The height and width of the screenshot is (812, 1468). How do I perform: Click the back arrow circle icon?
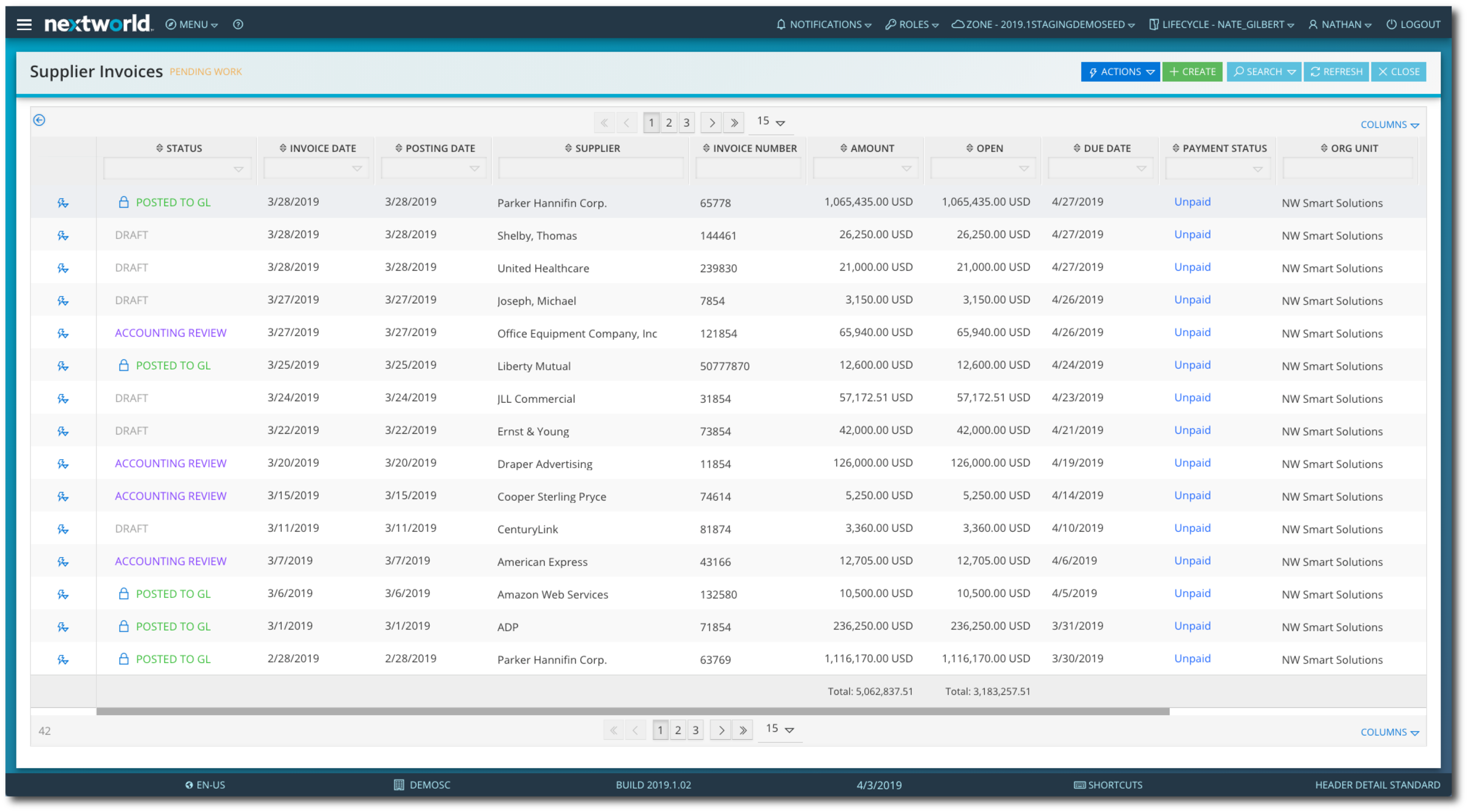(x=39, y=120)
